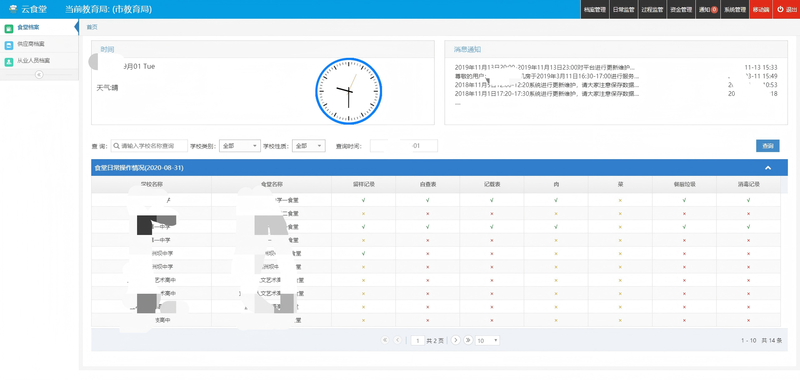Click first row's green check under 留样记录
The image size is (800, 380).
363,200
